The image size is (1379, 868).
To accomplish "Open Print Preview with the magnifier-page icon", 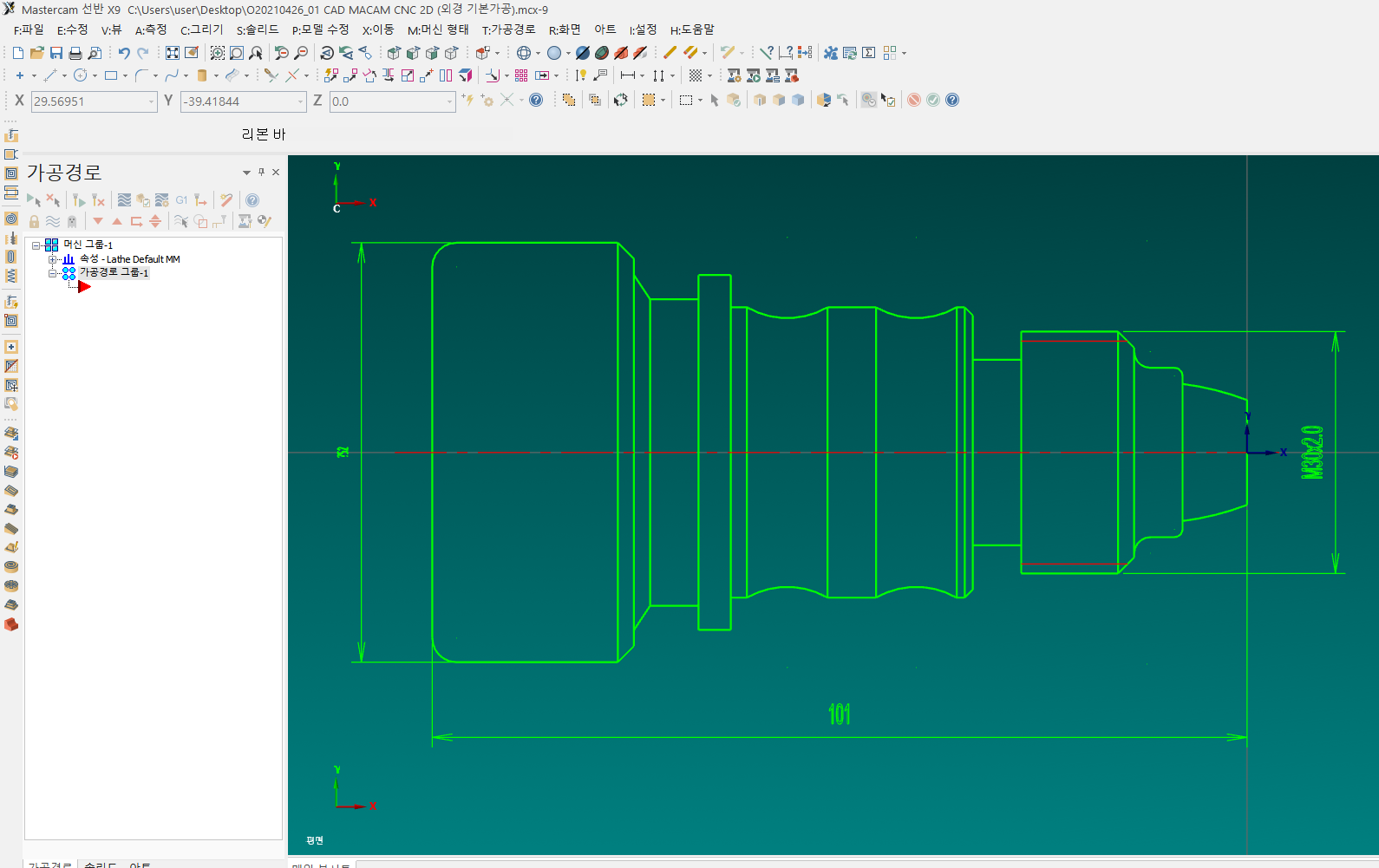I will (95, 53).
